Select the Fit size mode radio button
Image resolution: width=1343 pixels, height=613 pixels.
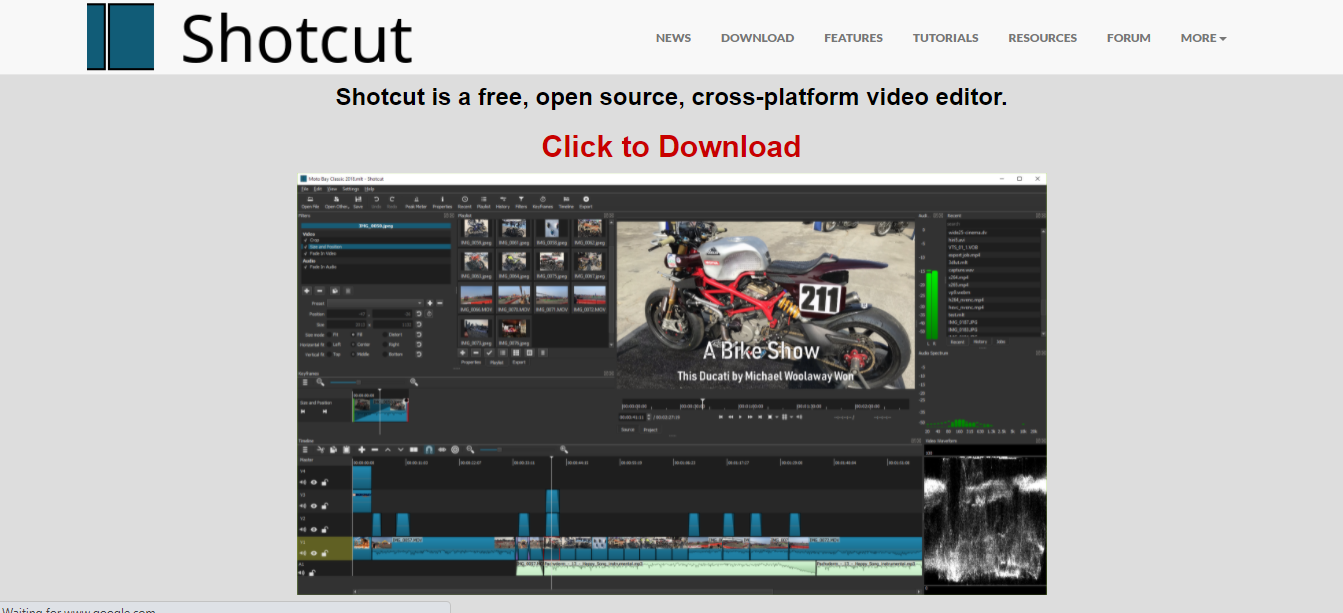(330, 335)
